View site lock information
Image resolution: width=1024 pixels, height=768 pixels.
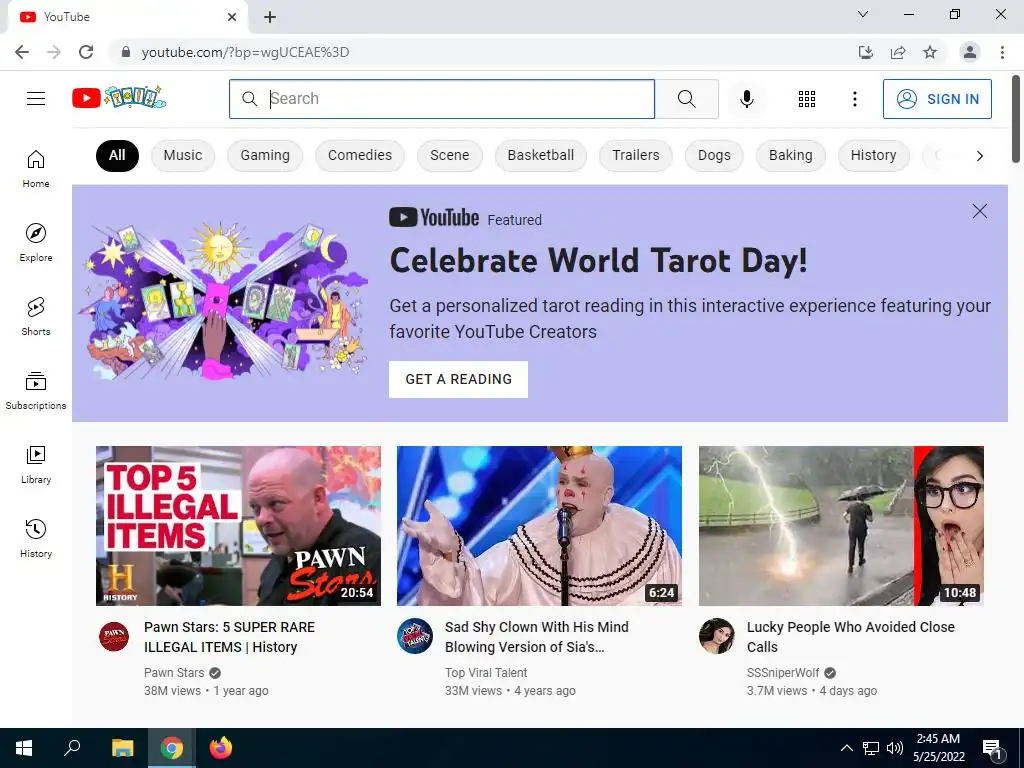(x=126, y=52)
